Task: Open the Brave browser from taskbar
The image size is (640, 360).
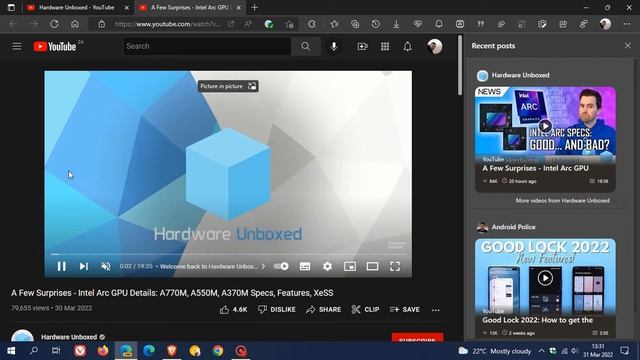Action: (x=172, y=351)
